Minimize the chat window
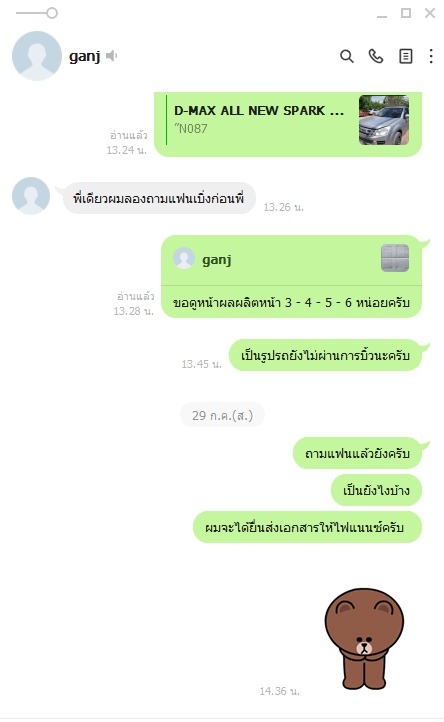Screen dimensions: 444x722 (382, 13)
